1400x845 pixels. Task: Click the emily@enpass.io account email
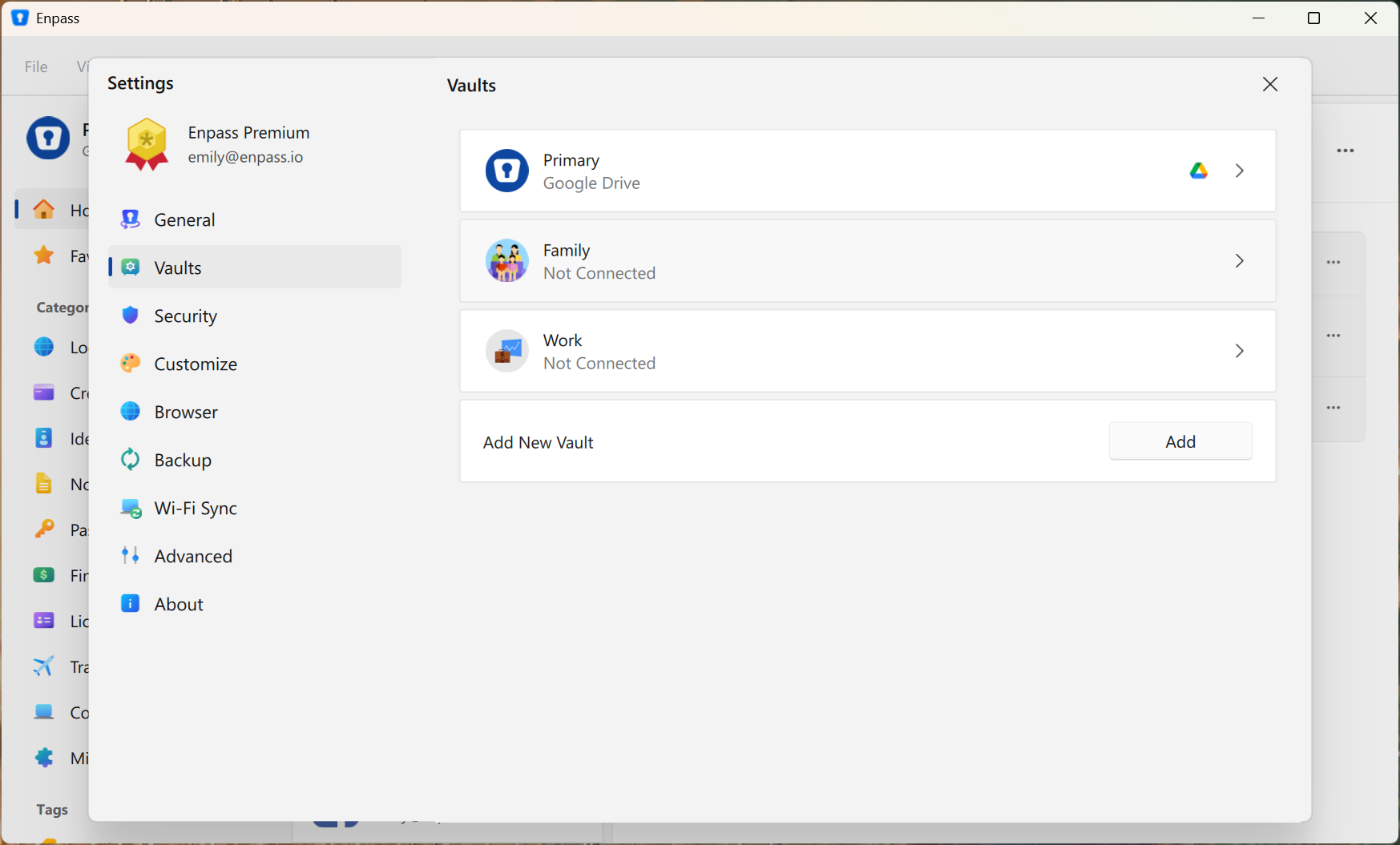pyautogui.click(x=245, y=157)
